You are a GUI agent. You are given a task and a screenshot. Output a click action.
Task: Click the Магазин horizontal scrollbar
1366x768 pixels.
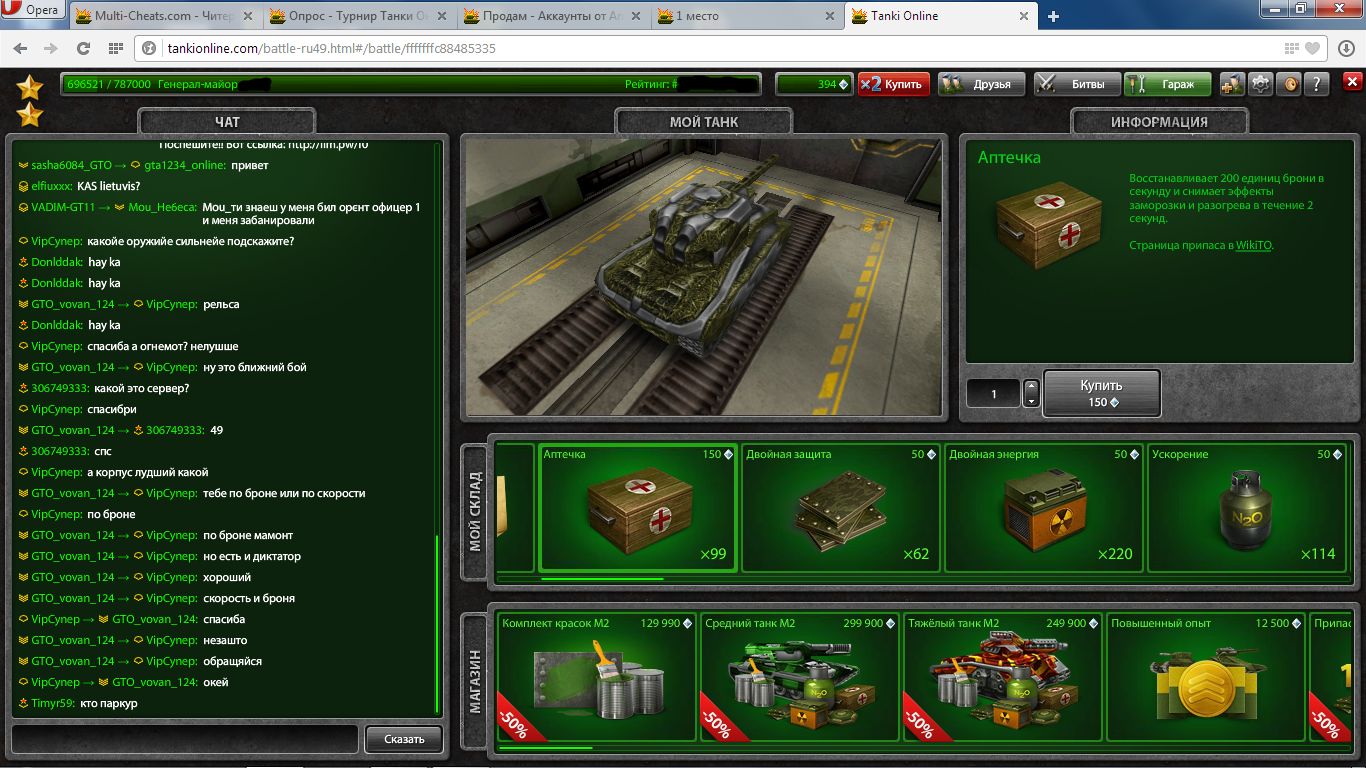tap(546, 747)
